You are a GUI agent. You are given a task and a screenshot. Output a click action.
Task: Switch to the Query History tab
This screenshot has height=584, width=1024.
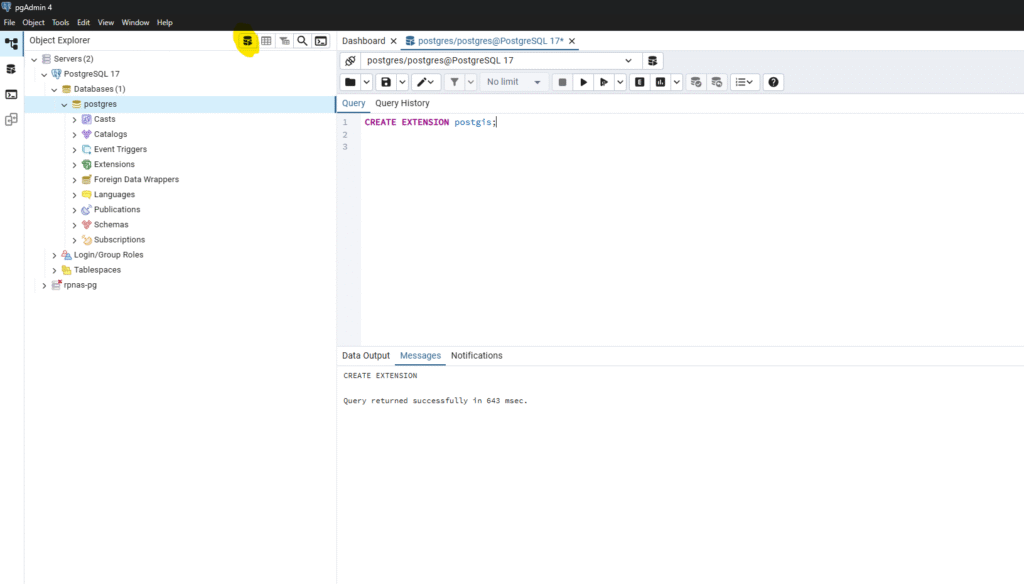point(402,103)
